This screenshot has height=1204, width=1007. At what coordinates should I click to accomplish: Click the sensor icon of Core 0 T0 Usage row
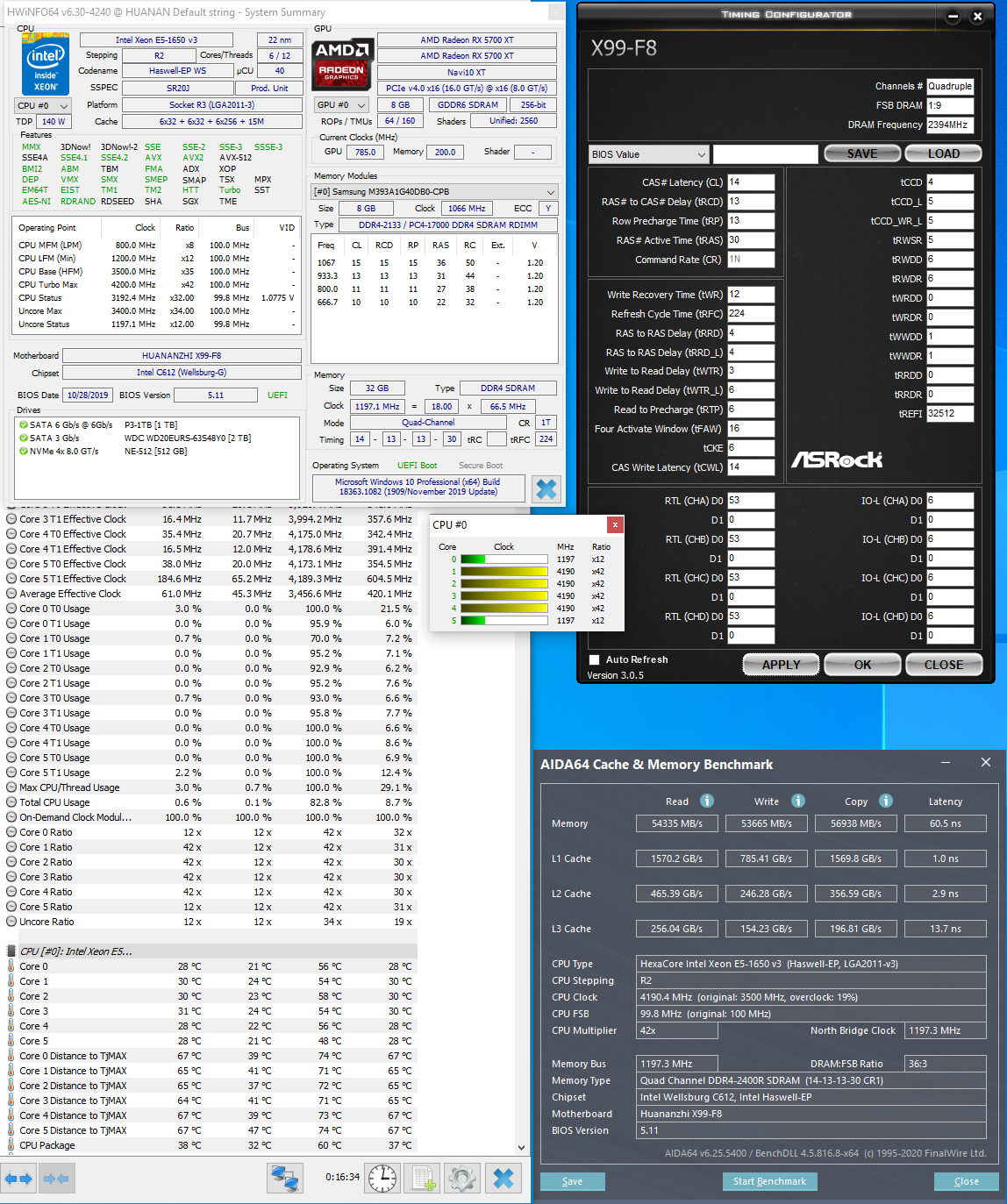[x=11, y=609]
